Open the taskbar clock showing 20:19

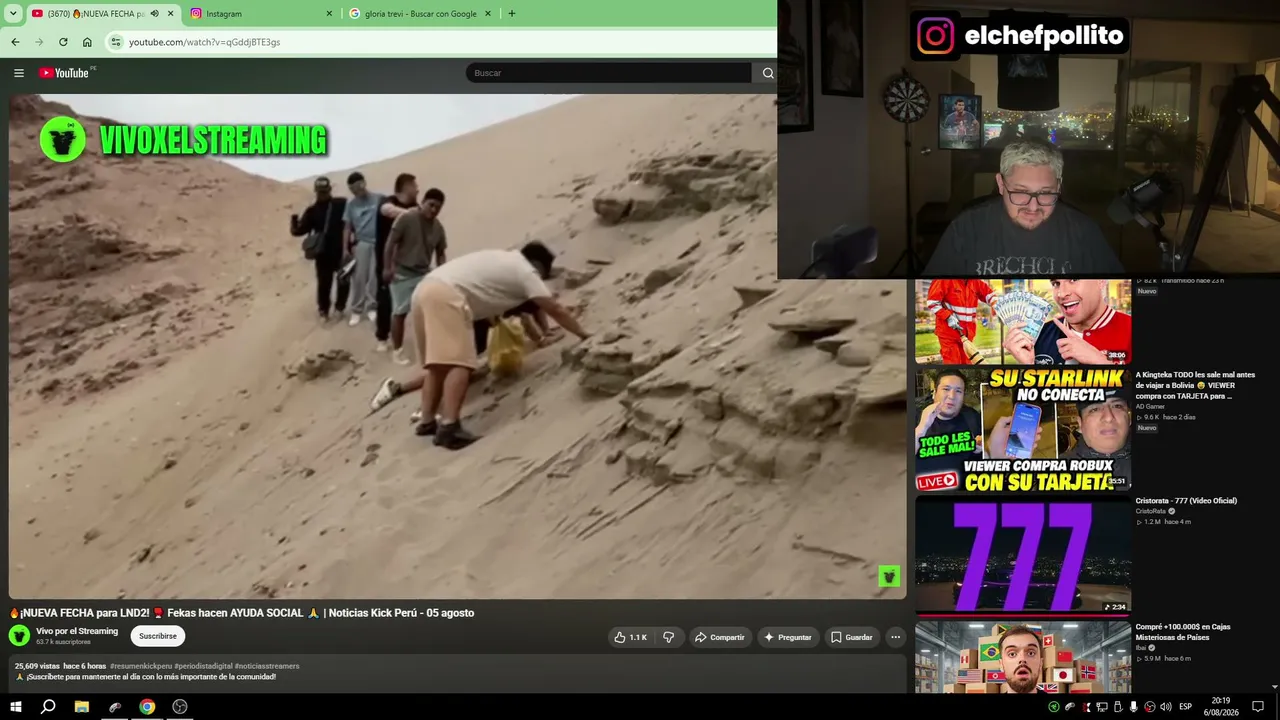1221,706
